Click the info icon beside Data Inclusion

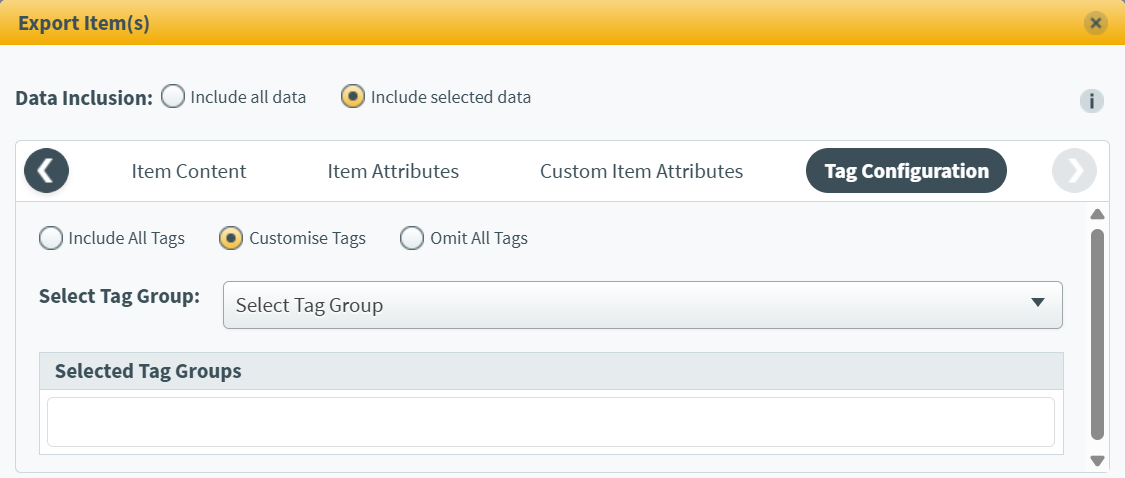pyautogui.click(x=1091, y=101)
